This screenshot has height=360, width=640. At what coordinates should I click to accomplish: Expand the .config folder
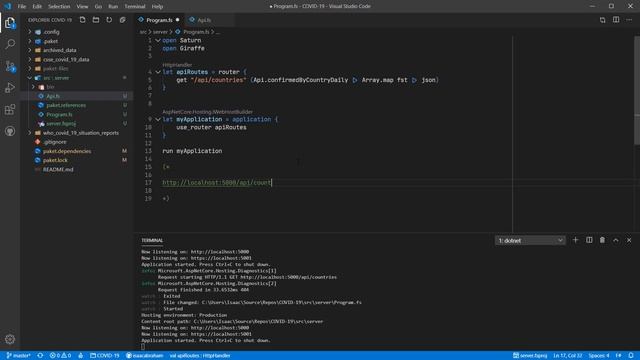pyautogui.click(x=29, y=32)
